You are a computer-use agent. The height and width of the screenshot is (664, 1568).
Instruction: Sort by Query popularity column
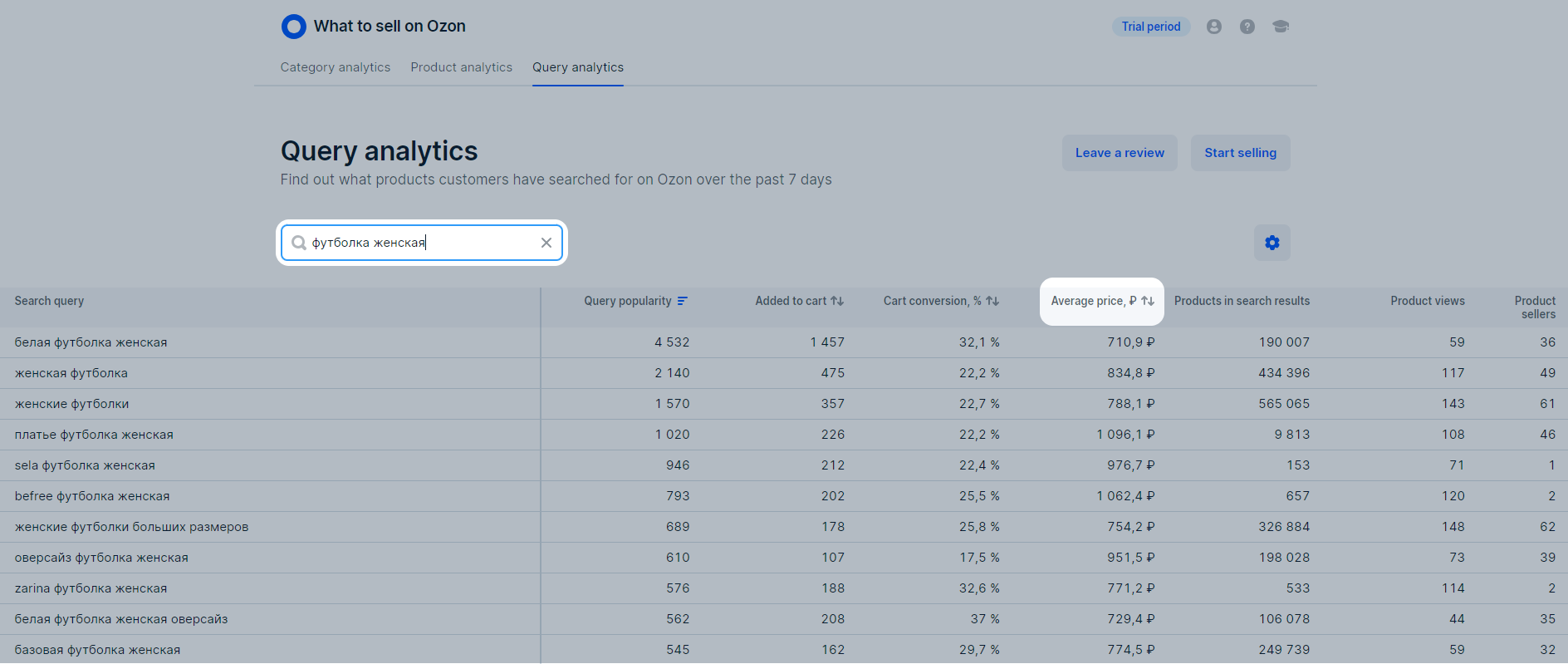[635, 301]
